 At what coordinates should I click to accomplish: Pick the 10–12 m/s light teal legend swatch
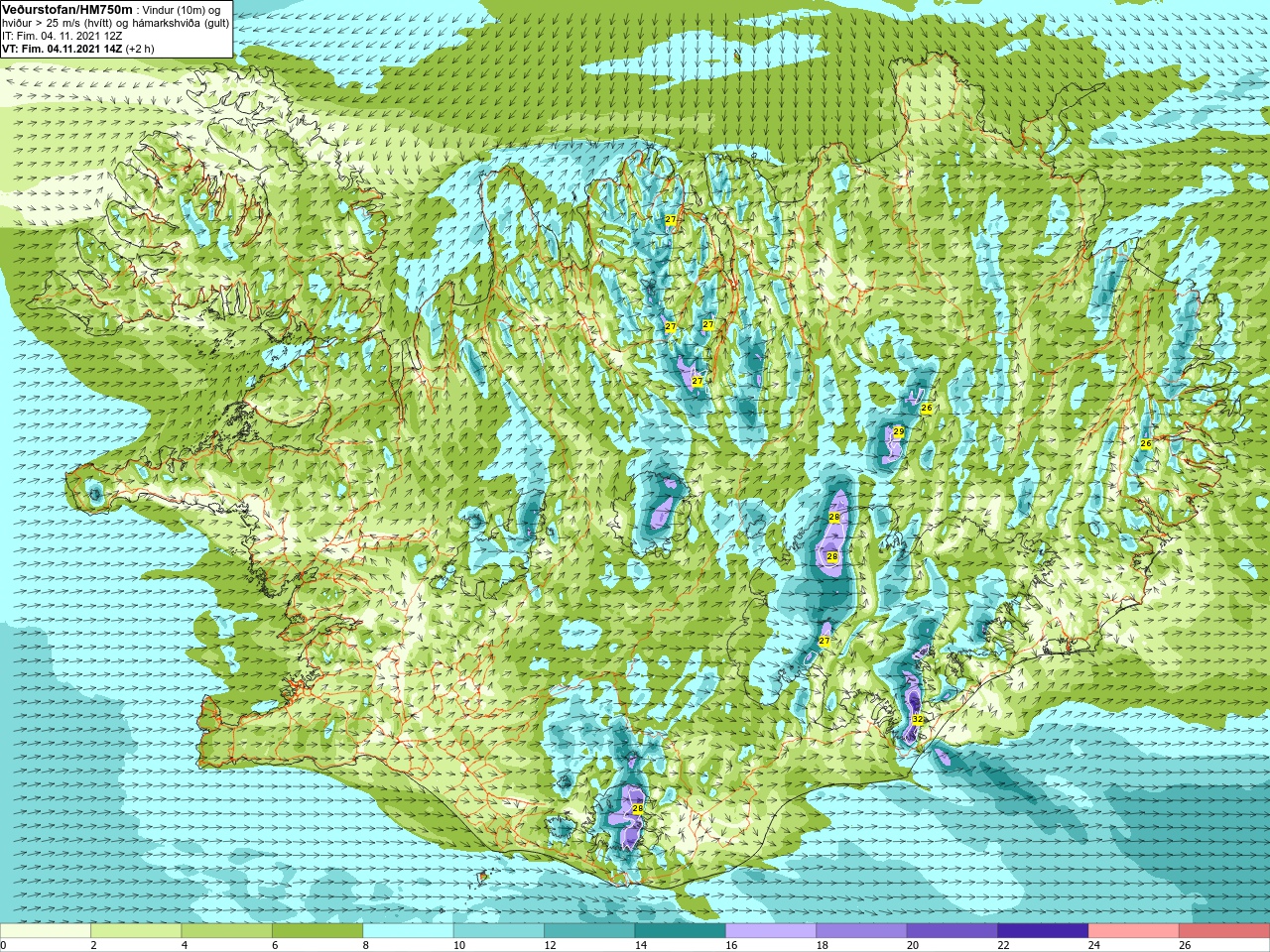pos(499,930)
